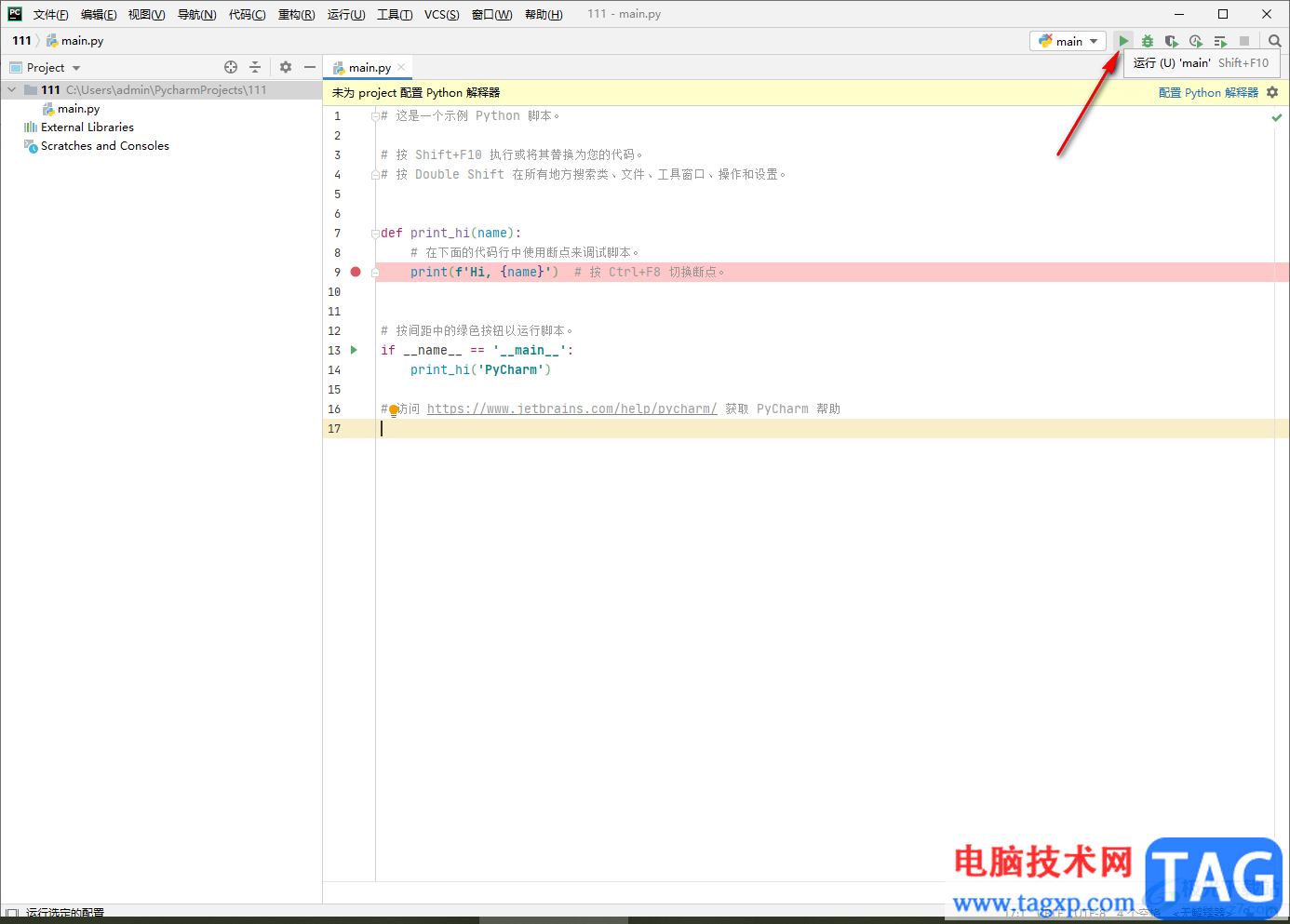Viewport: 1290px width, 924px height.
Task: Open the 导航(N) menu
Action: (196, 14)
